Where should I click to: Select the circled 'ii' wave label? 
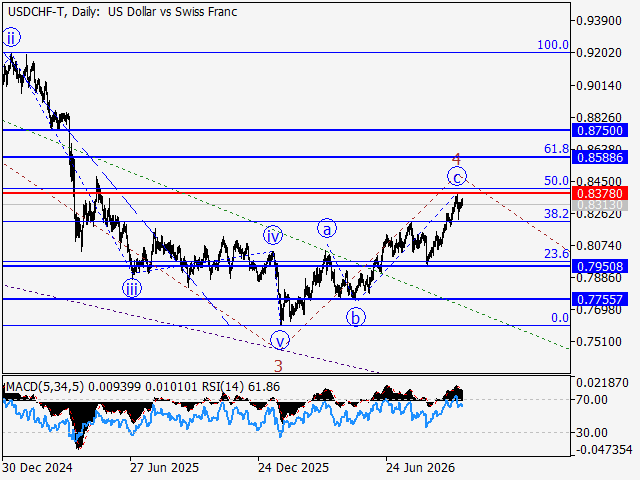tap(11, 38)
